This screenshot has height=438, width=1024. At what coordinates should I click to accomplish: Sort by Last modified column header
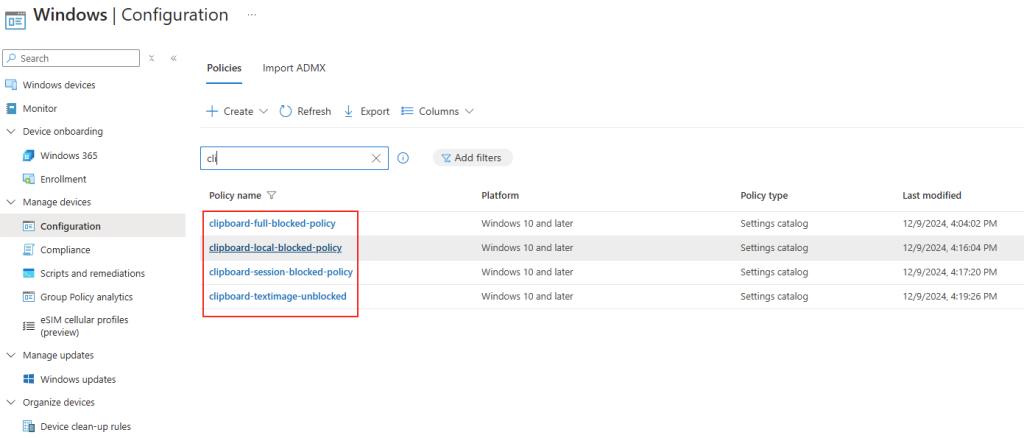pos(932,195)
